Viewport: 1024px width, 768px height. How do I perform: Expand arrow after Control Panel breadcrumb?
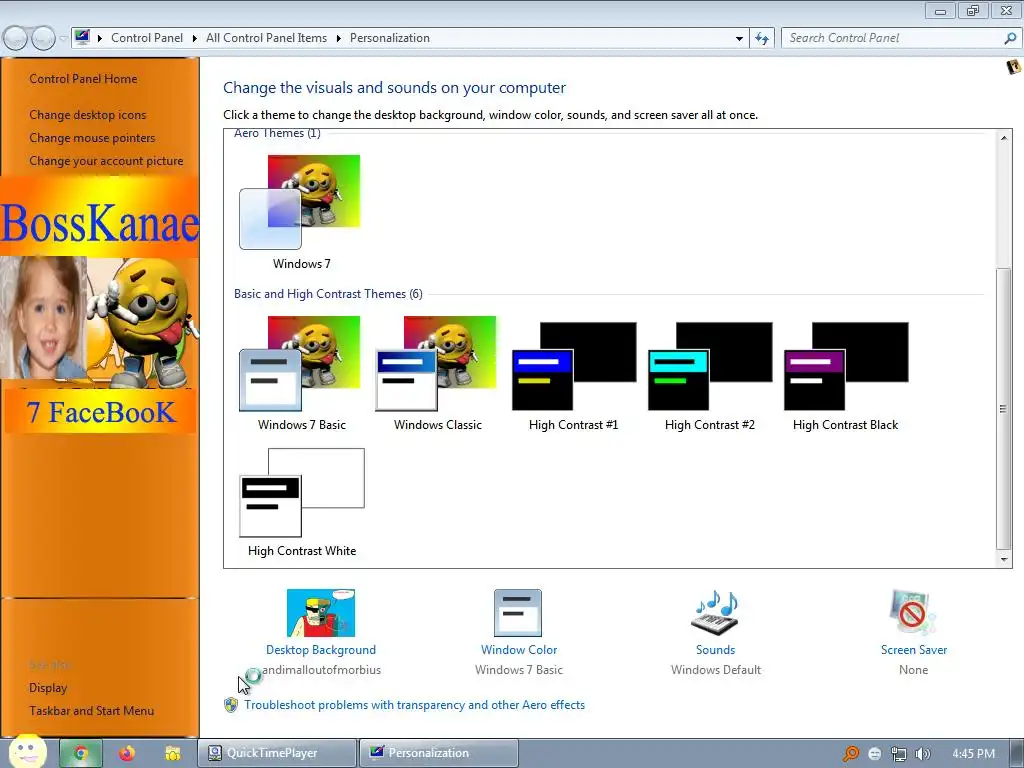(x=195, y=39)
